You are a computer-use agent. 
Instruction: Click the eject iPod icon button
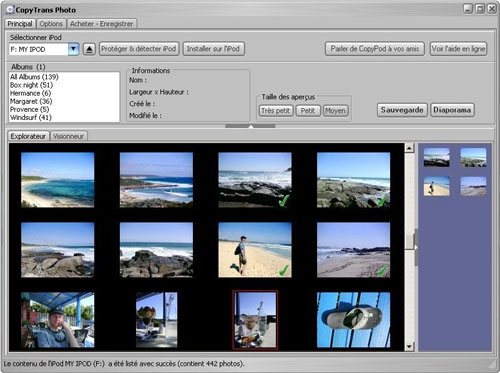coord(89,49)
